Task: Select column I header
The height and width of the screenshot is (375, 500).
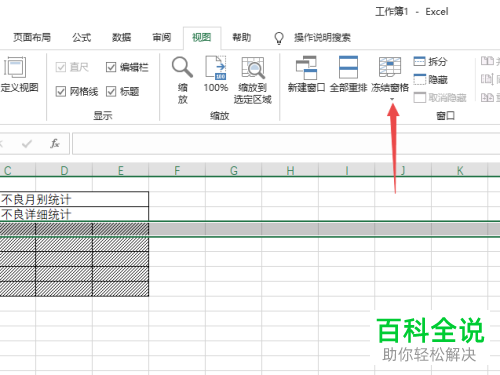Action: 347,170
